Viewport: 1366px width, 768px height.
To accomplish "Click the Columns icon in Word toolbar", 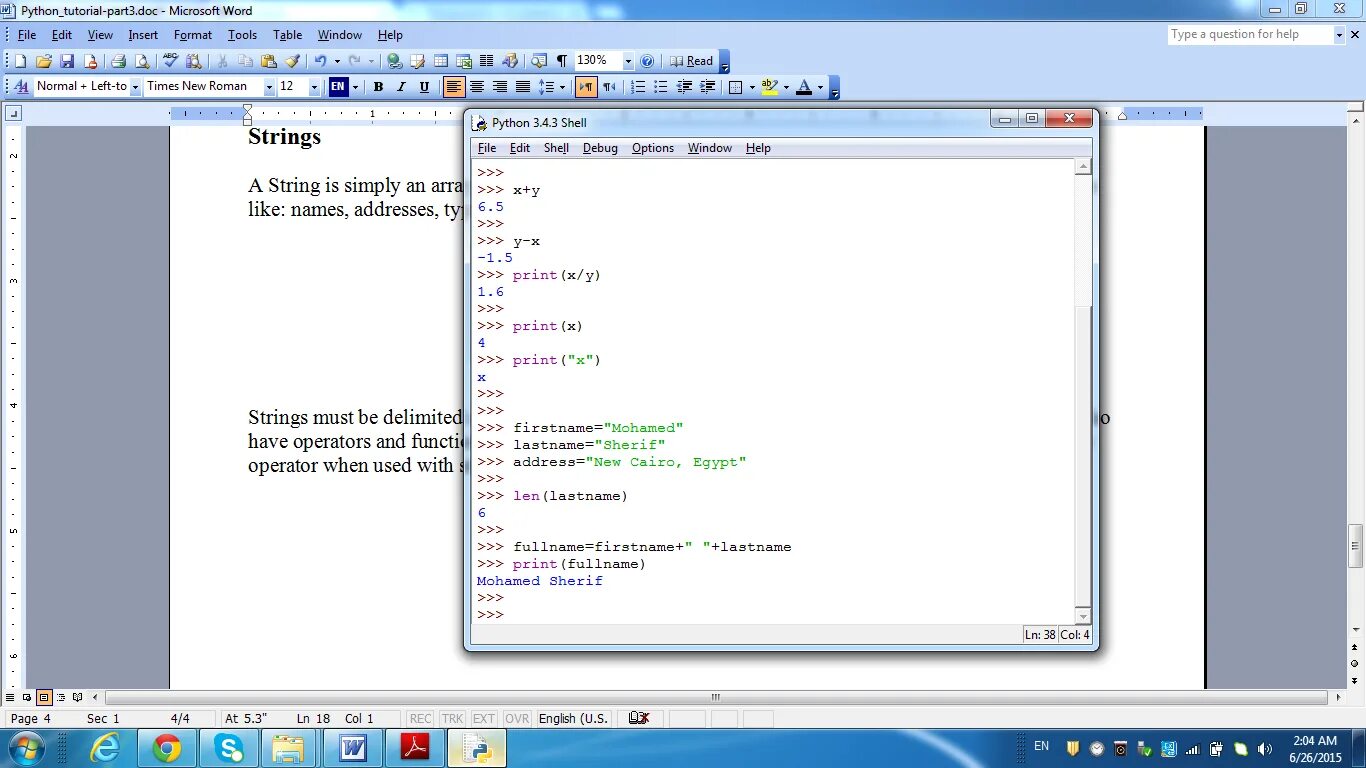I will point(487,61).
